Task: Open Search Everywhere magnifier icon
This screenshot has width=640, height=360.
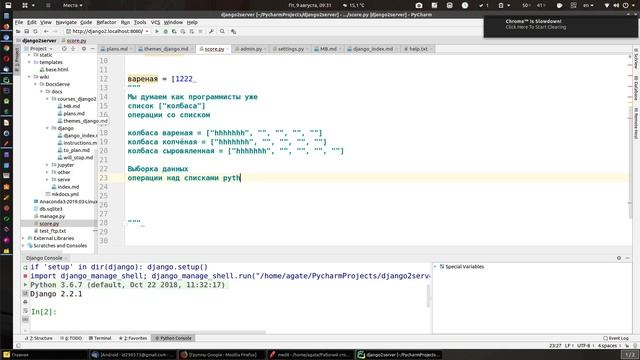Action: click(222, 31)
